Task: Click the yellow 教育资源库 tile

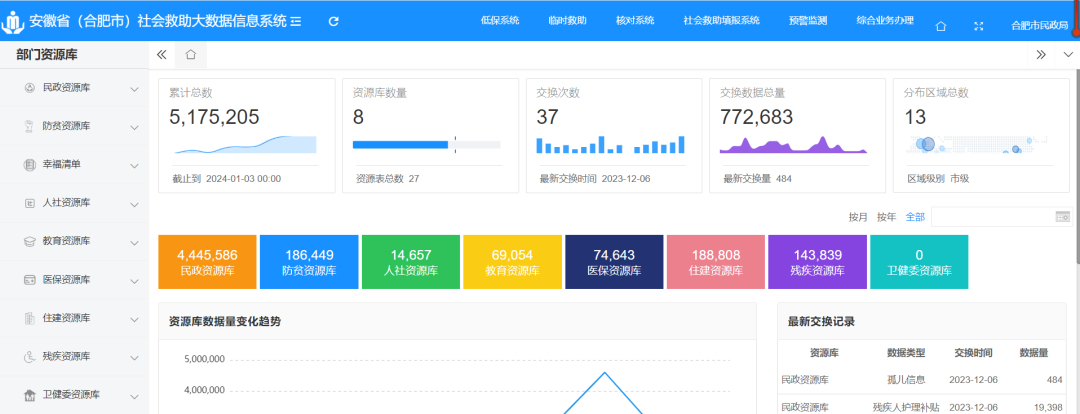Action: [x=512, y=262]
